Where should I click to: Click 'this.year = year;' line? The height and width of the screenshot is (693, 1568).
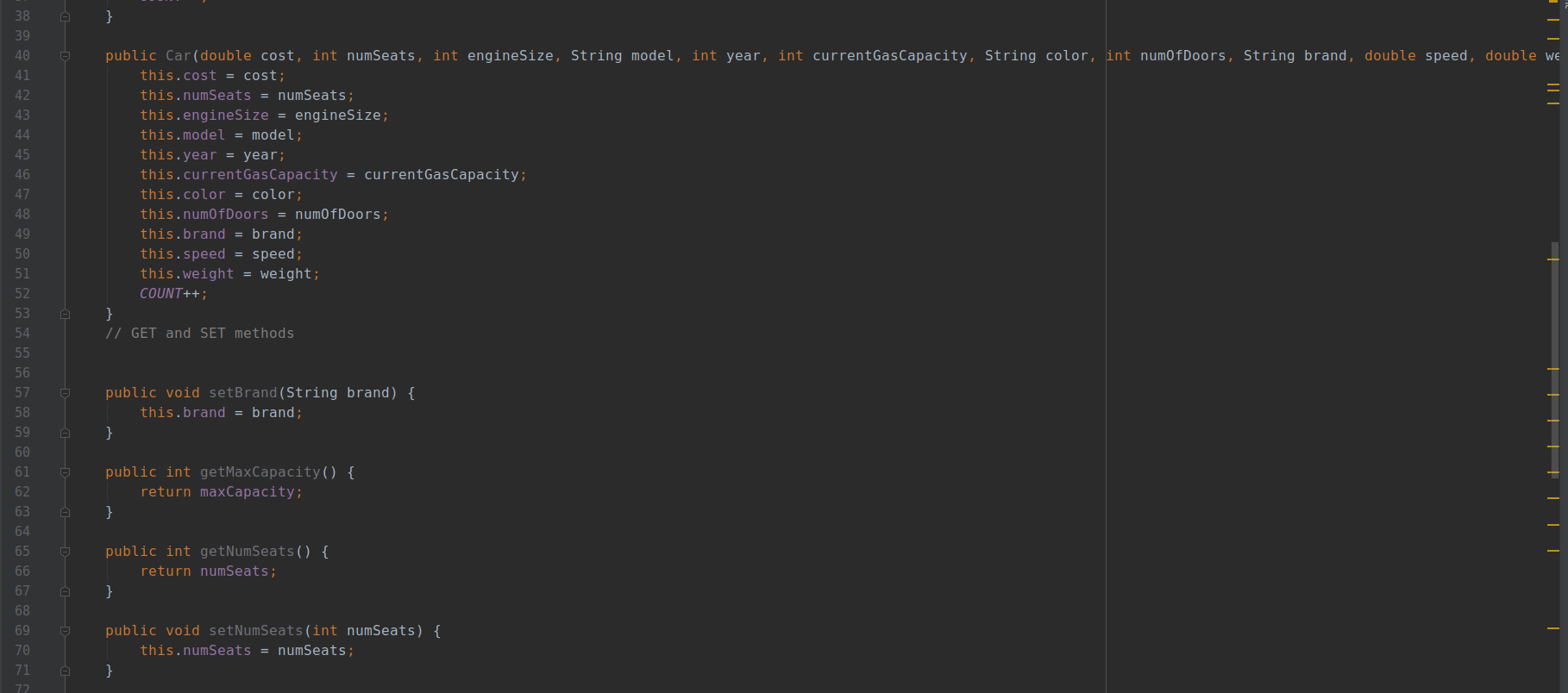212,155
